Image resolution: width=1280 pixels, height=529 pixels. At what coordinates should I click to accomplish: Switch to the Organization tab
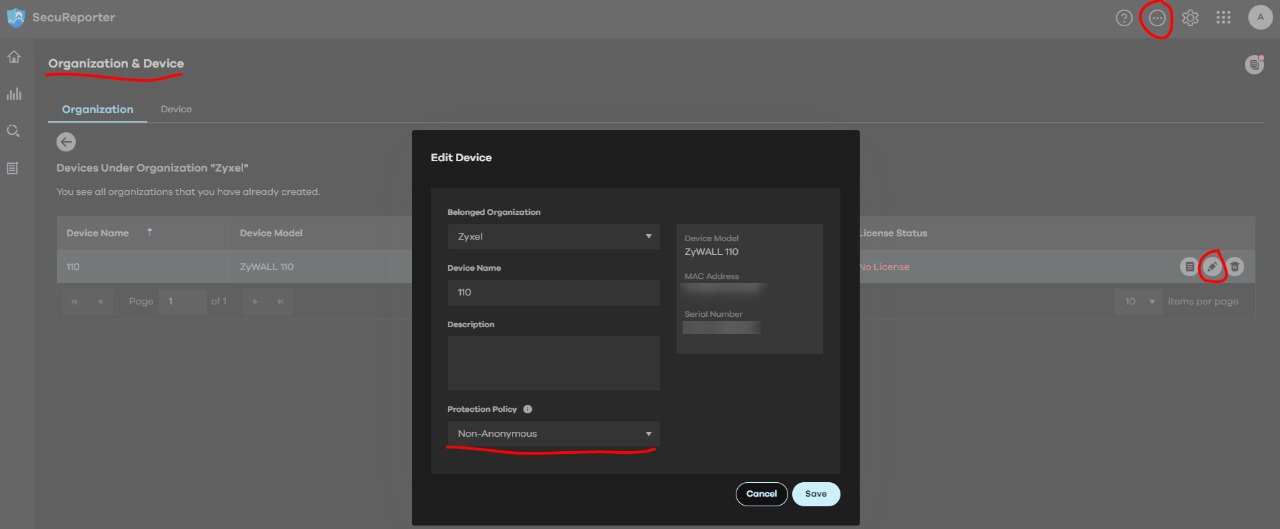[x=97, y=109]
